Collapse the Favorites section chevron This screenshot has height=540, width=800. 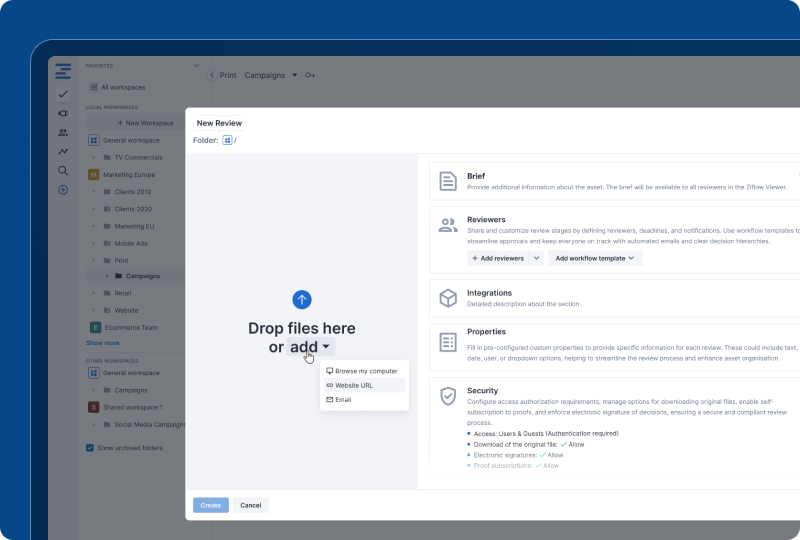[196, 66]
